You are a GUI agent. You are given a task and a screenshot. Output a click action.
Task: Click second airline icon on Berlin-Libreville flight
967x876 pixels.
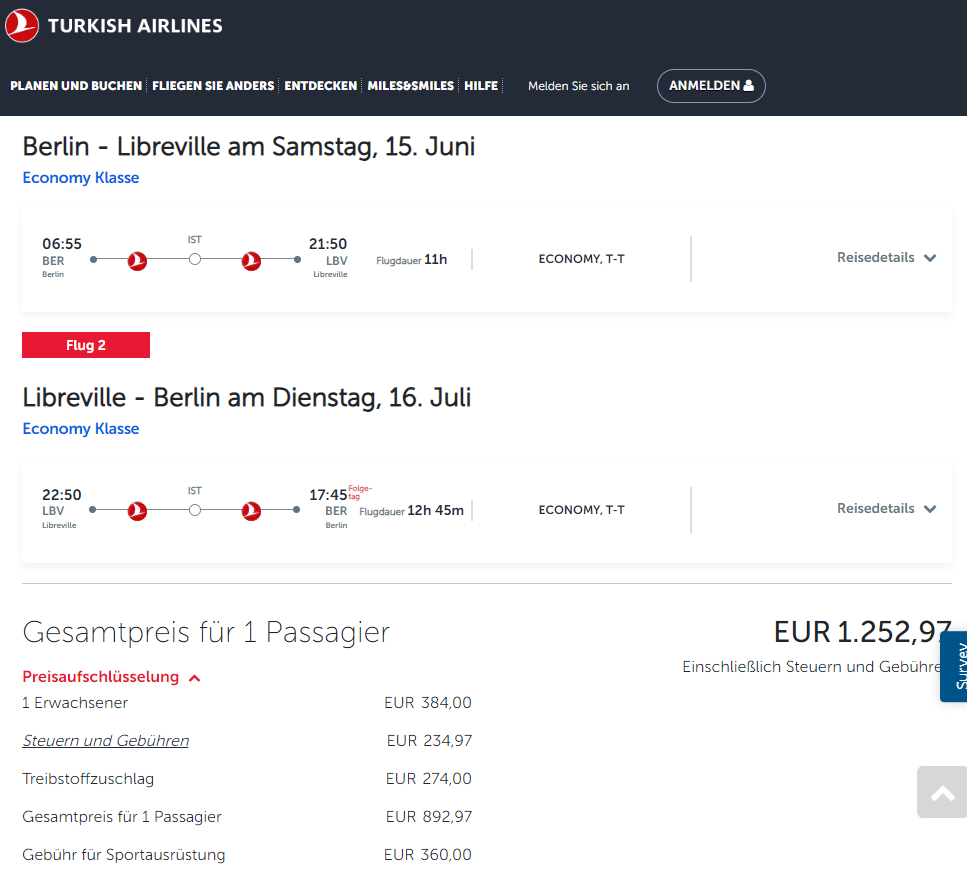point(252,260)
